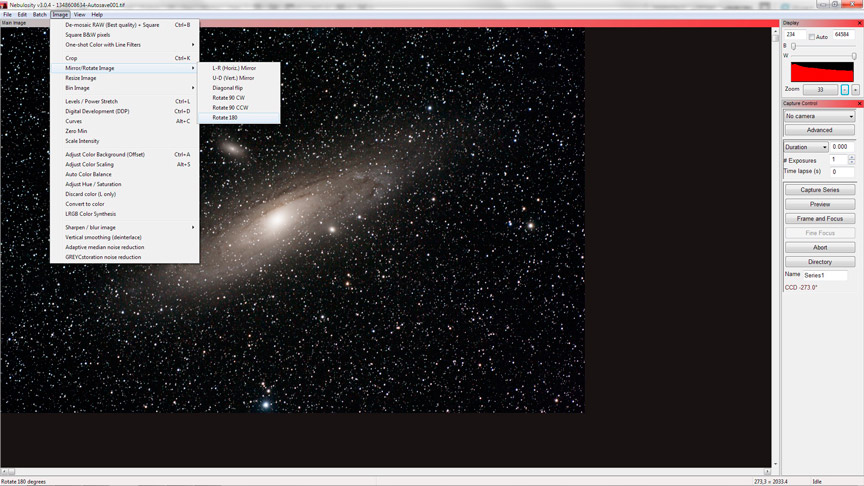Click the Capture Series button
Viewport: 864px width, 486px height.
point(819,190)
